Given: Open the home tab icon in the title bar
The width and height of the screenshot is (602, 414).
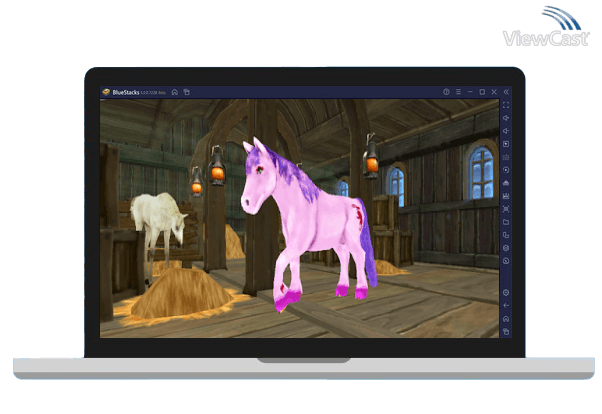Looking at the screenshot, I should 175,92.
